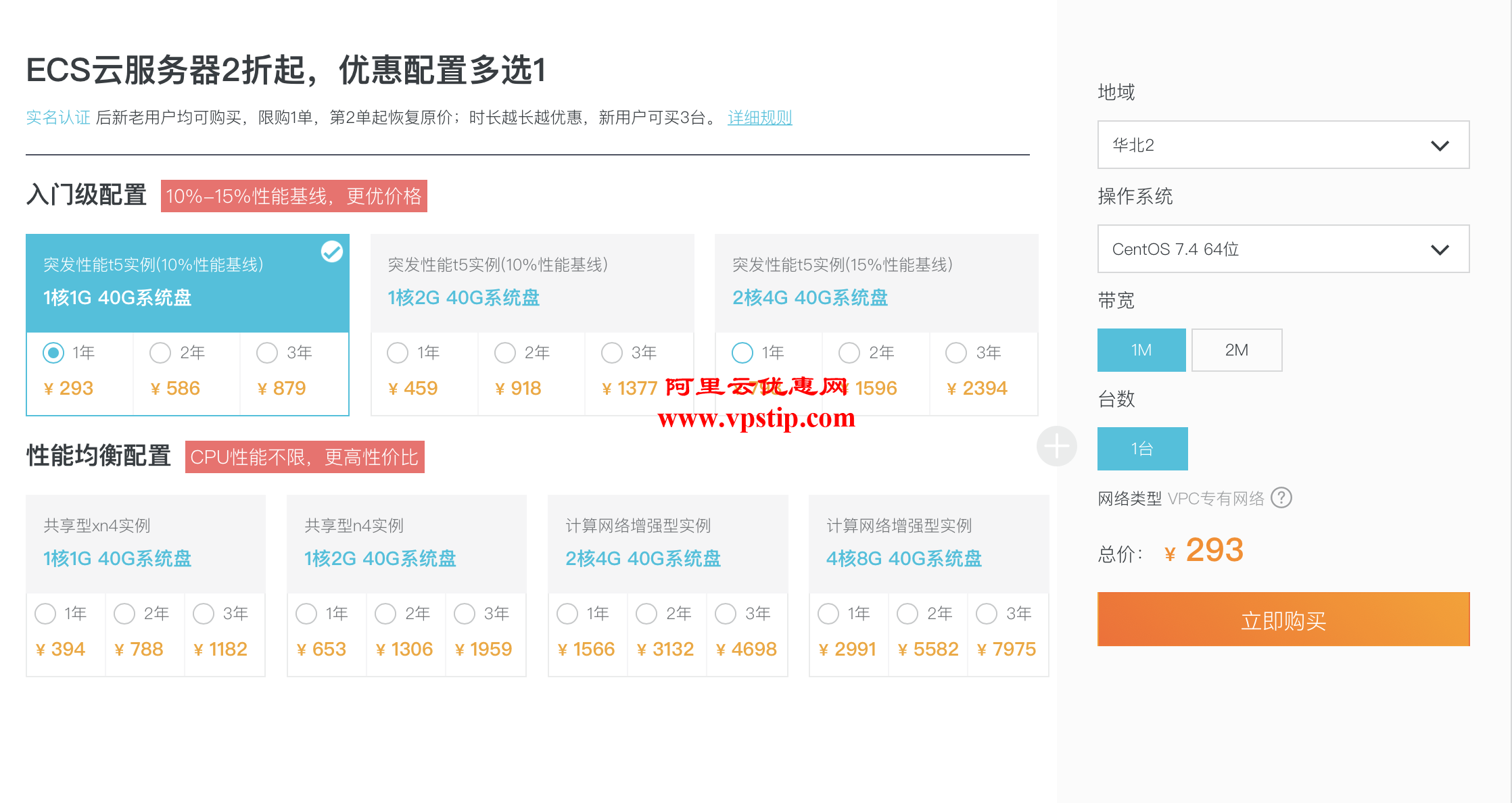This screenshot has height=803, width=1512.
Task: Open the 地域 region dropdown showing 华北2
Action: pos(1283,145)
